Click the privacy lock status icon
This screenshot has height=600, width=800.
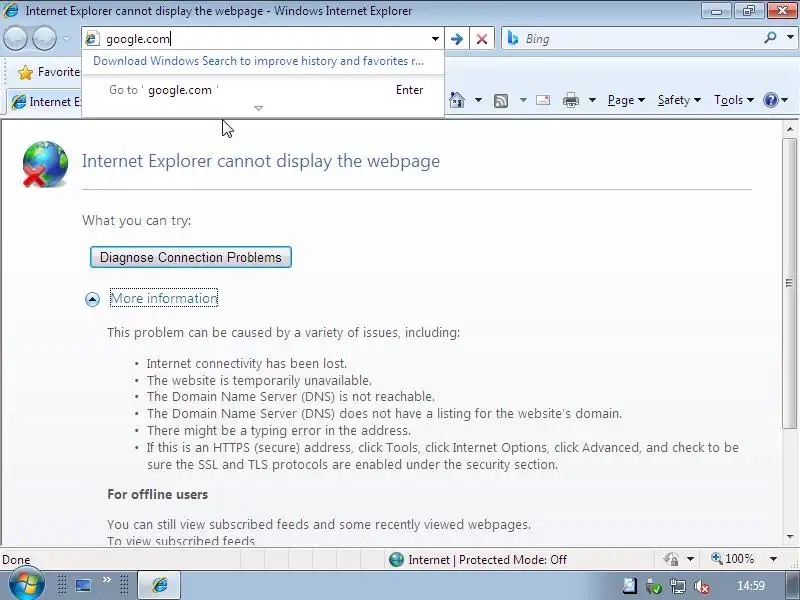[x=671, y=559]
